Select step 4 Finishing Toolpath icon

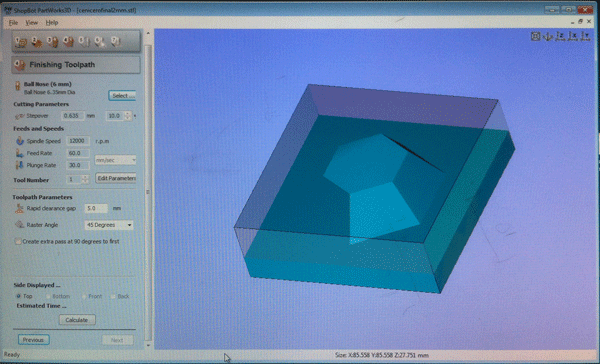coord(68,42)
